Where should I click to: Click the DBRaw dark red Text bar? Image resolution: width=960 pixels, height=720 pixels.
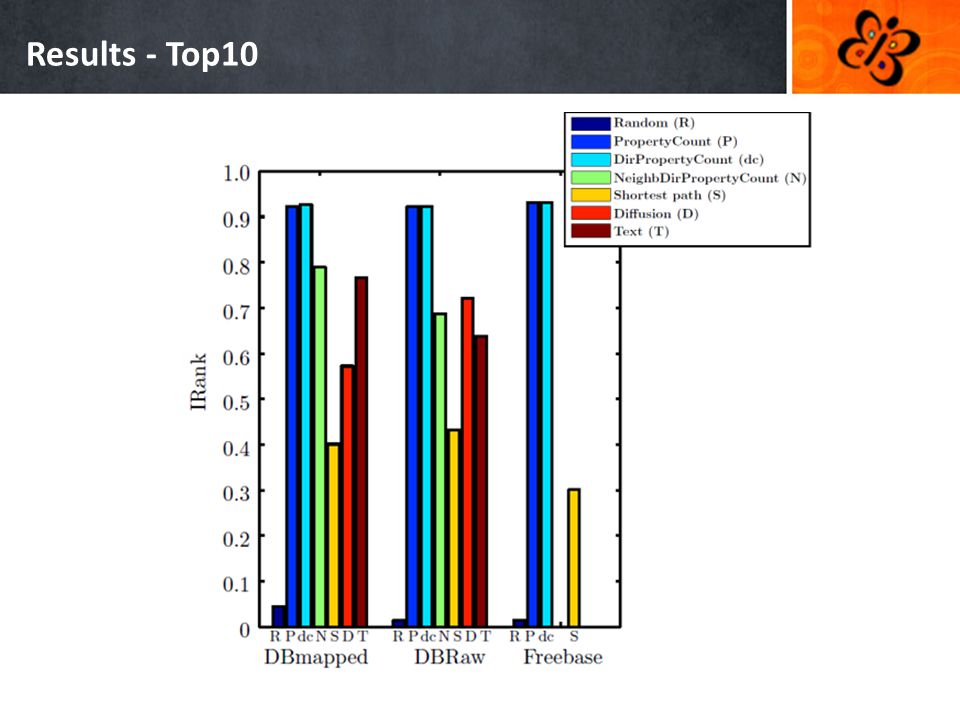[481, 481]
